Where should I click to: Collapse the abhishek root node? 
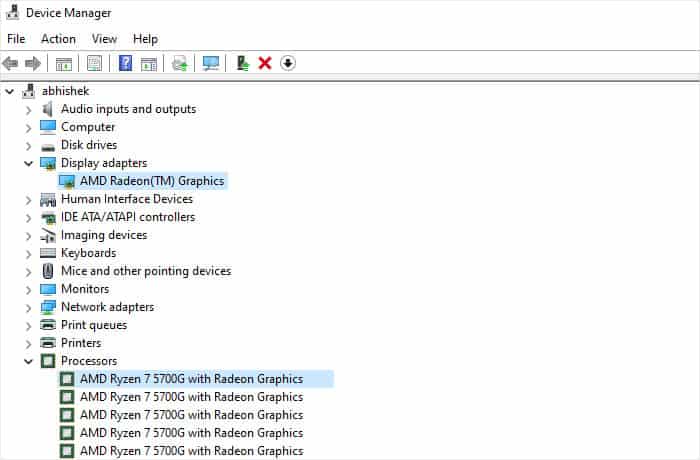[9, 92]
